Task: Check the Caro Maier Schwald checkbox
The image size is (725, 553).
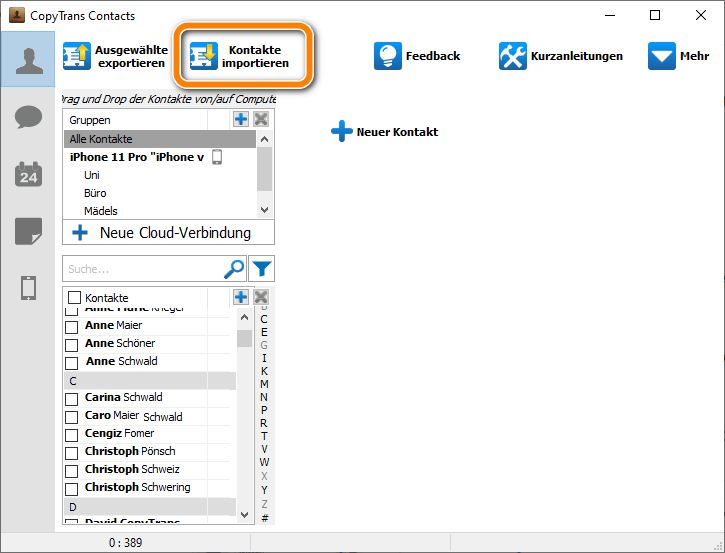Action: coord(72,418)
